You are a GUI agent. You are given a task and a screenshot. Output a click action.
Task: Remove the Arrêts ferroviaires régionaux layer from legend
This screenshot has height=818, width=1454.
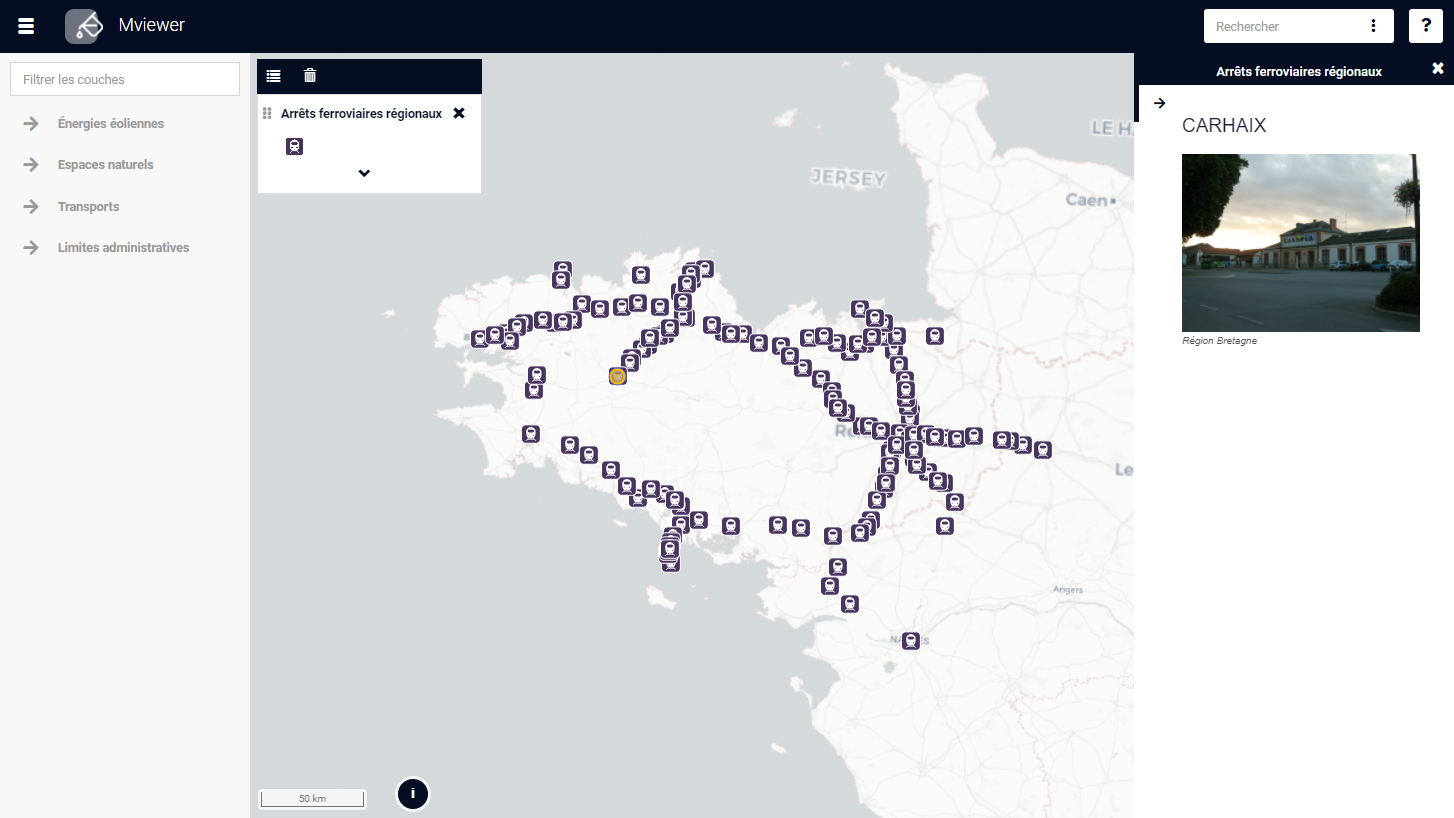(459, 113)
